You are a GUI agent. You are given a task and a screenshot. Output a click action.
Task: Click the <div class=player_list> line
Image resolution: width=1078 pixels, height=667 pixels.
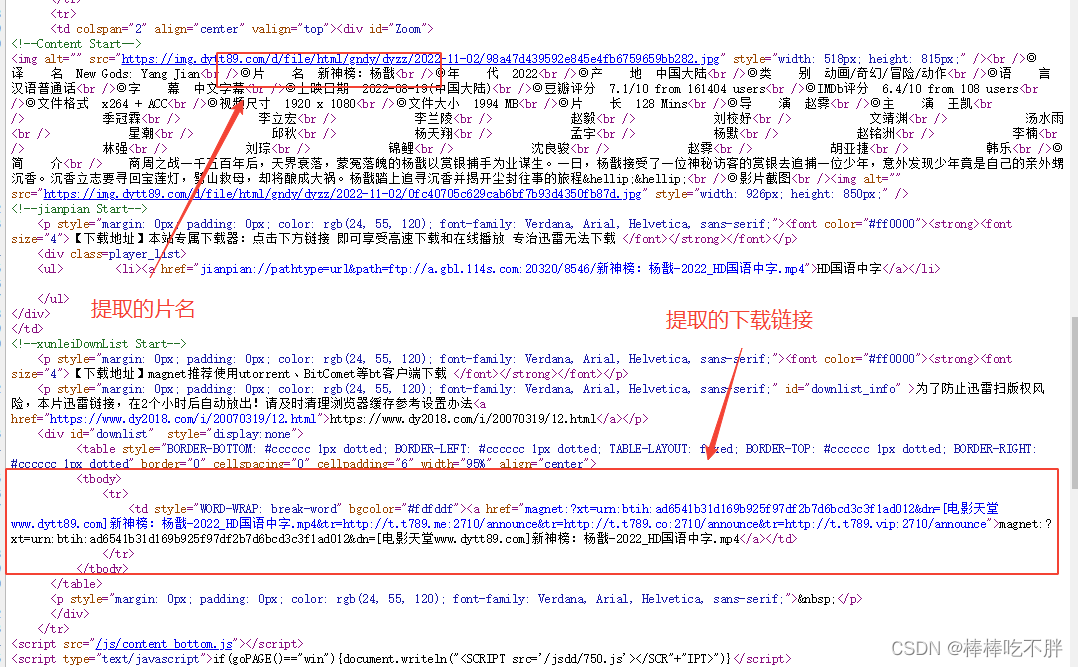[112, 254]
